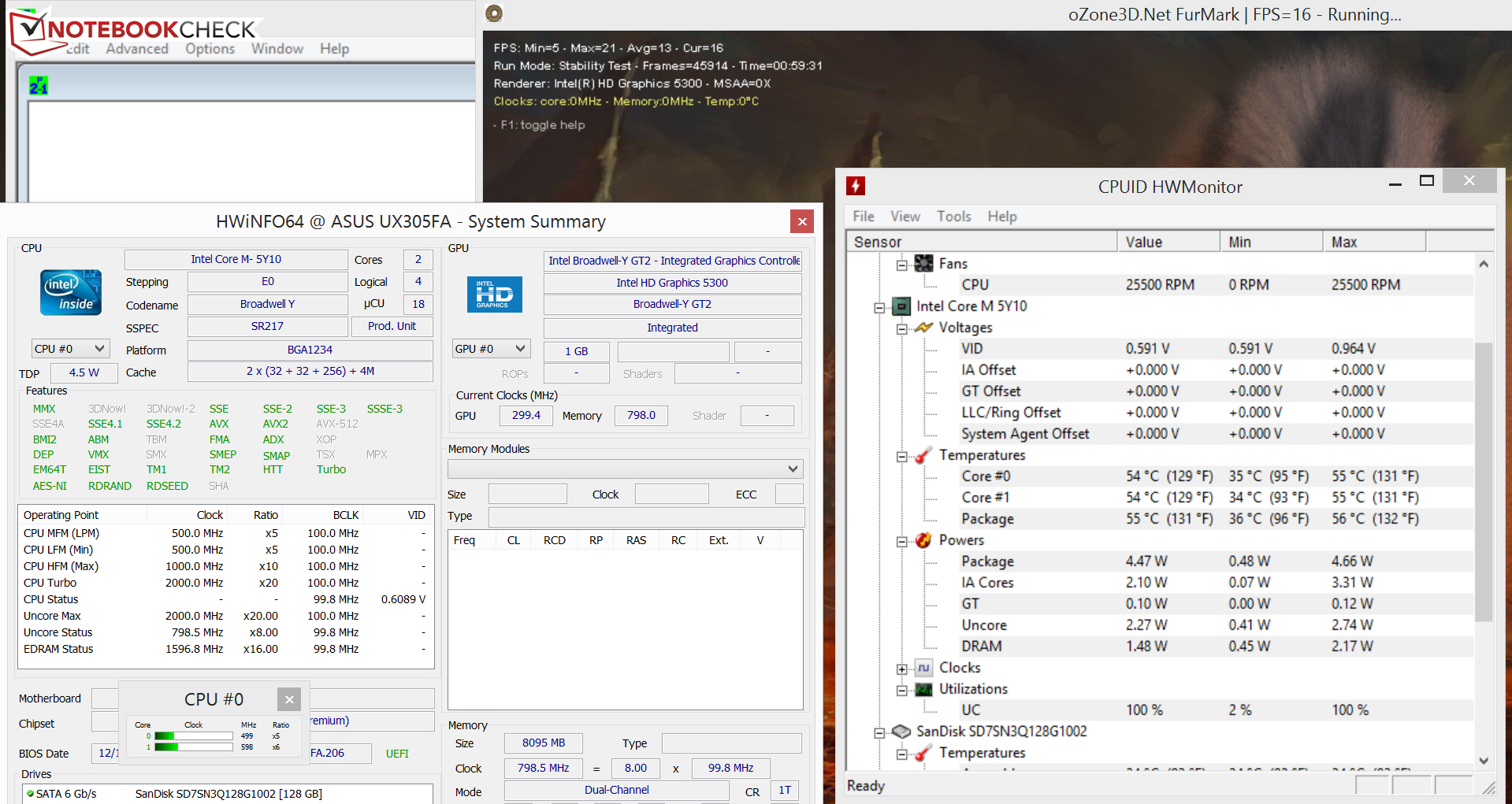The image size is (1512, 804).
Task: Click the Core 0 clock bar in CPU #0 popup
Action: pos(193,736)
